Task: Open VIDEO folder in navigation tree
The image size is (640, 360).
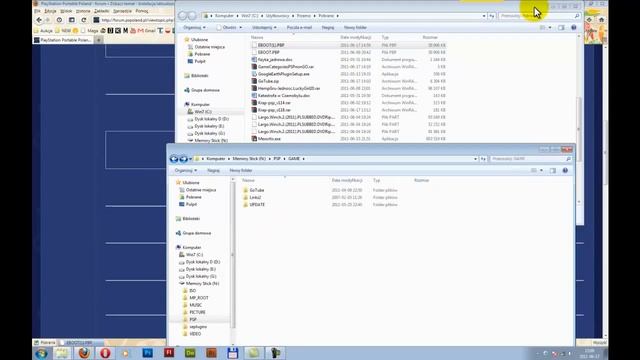Action: (195, 334)
